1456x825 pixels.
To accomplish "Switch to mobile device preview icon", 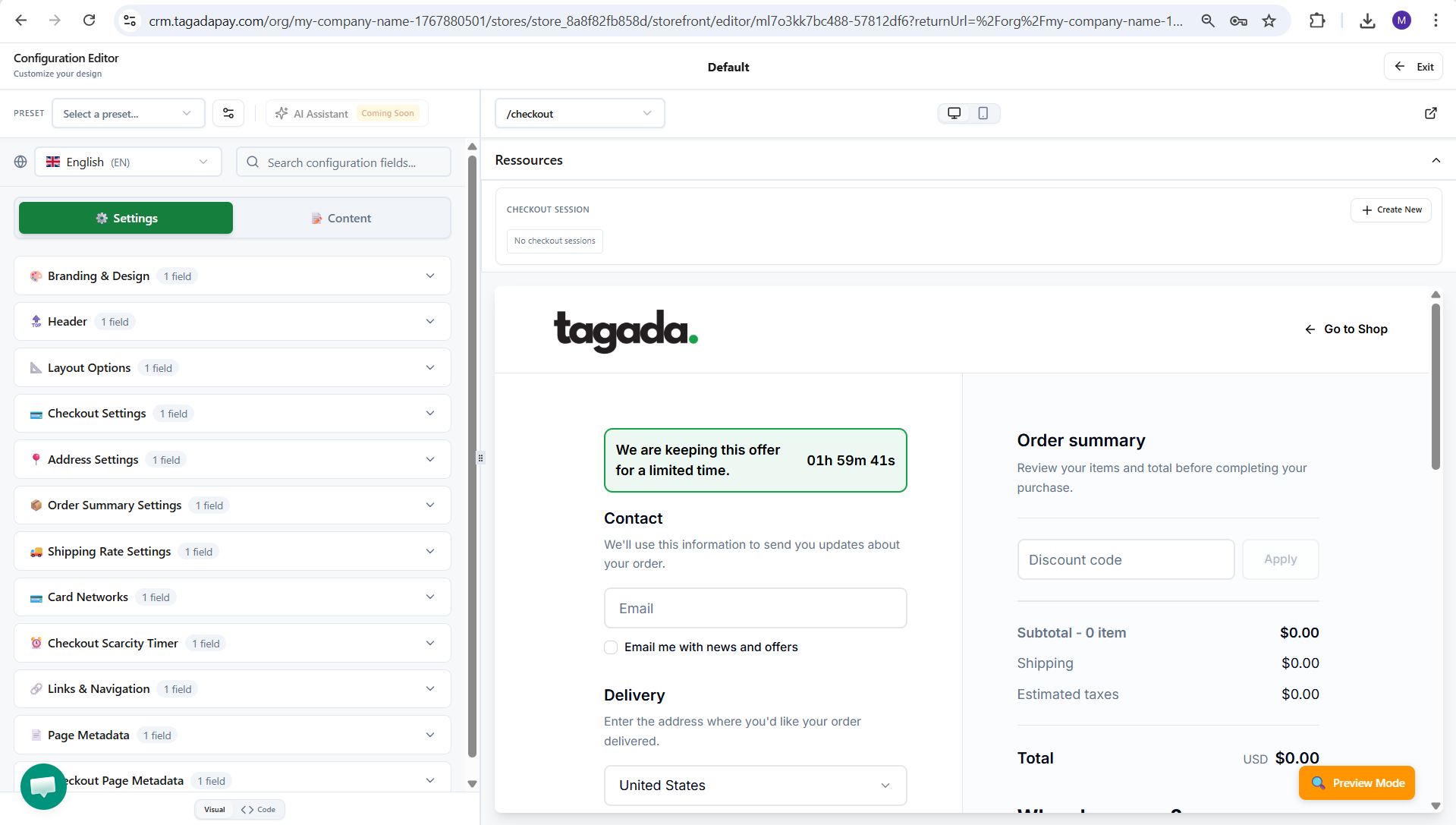I will (x=983, y=113).
